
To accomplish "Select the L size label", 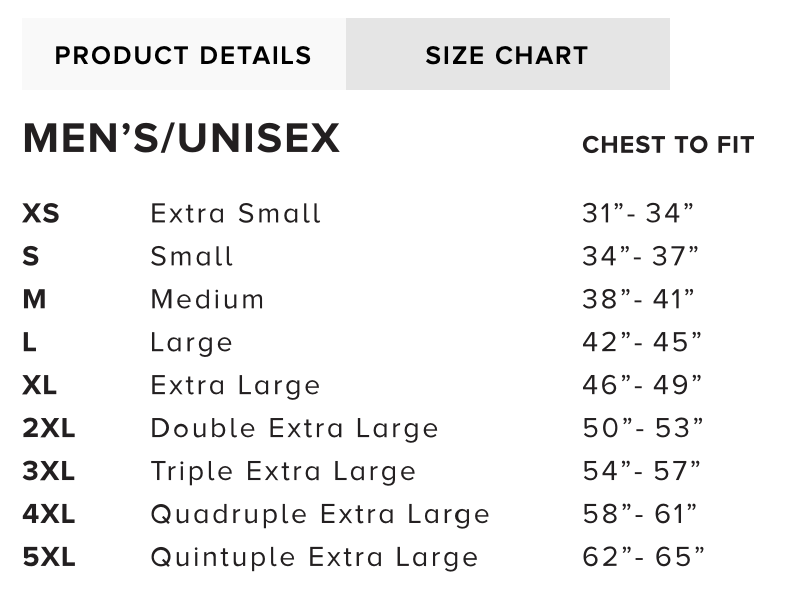I will tap(30, 342).
